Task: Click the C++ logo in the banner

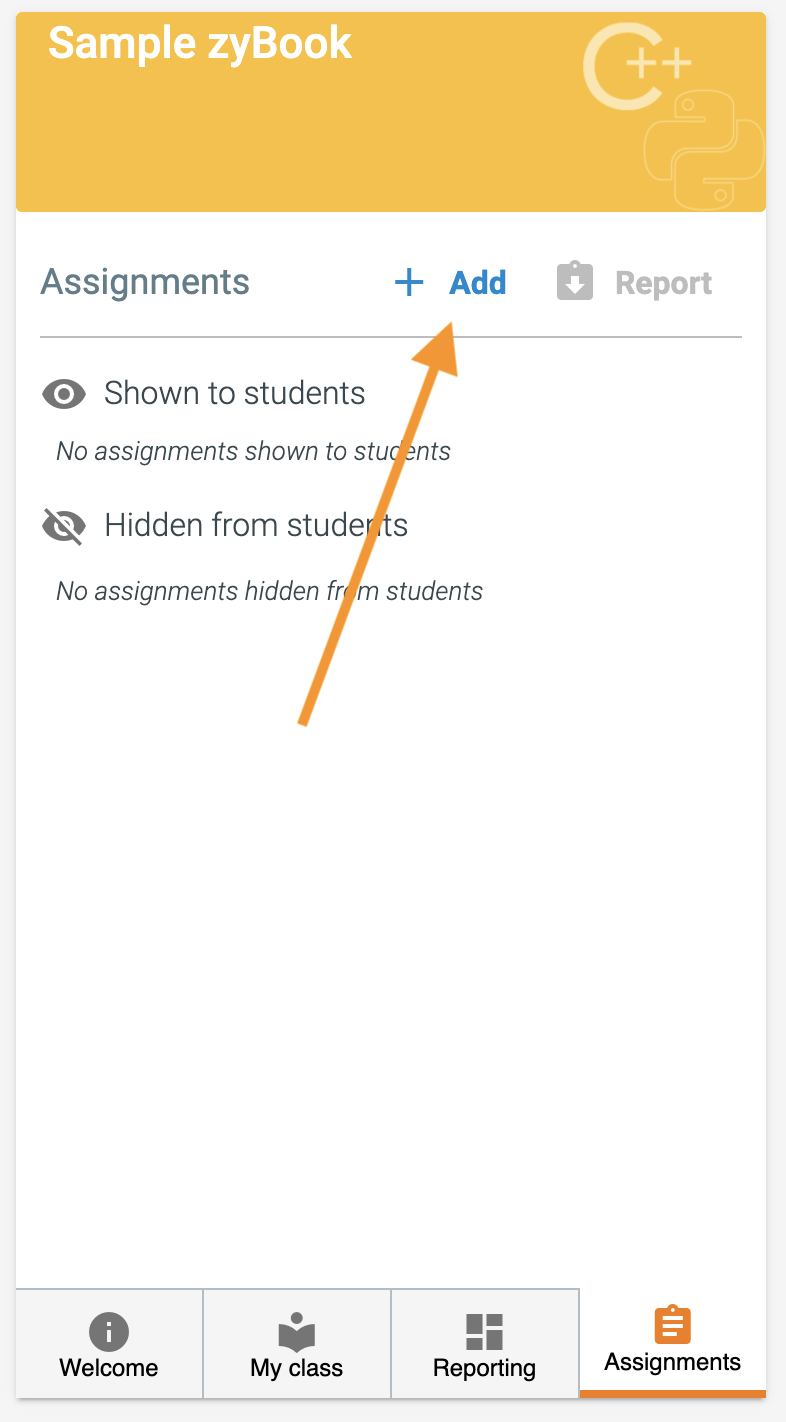Action: [635, 66]
